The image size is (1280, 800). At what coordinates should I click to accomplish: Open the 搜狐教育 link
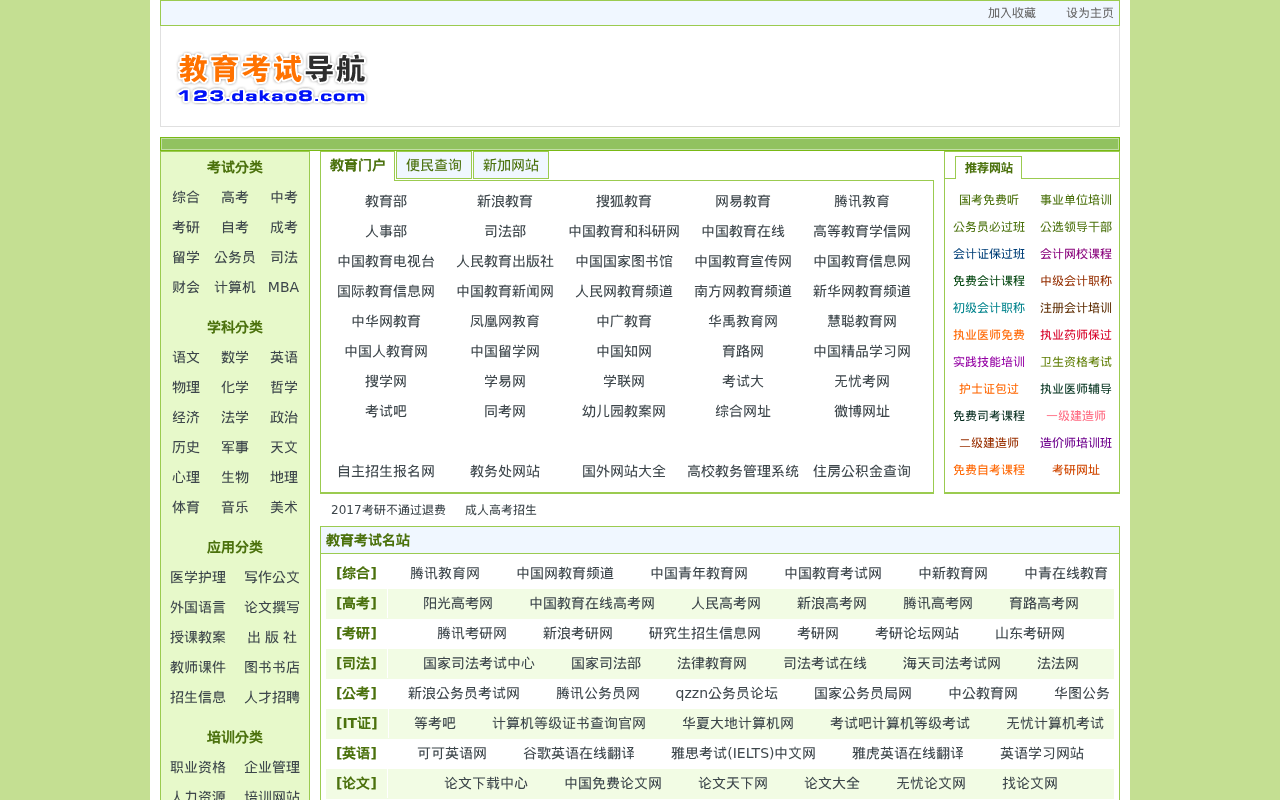point(624,202)
